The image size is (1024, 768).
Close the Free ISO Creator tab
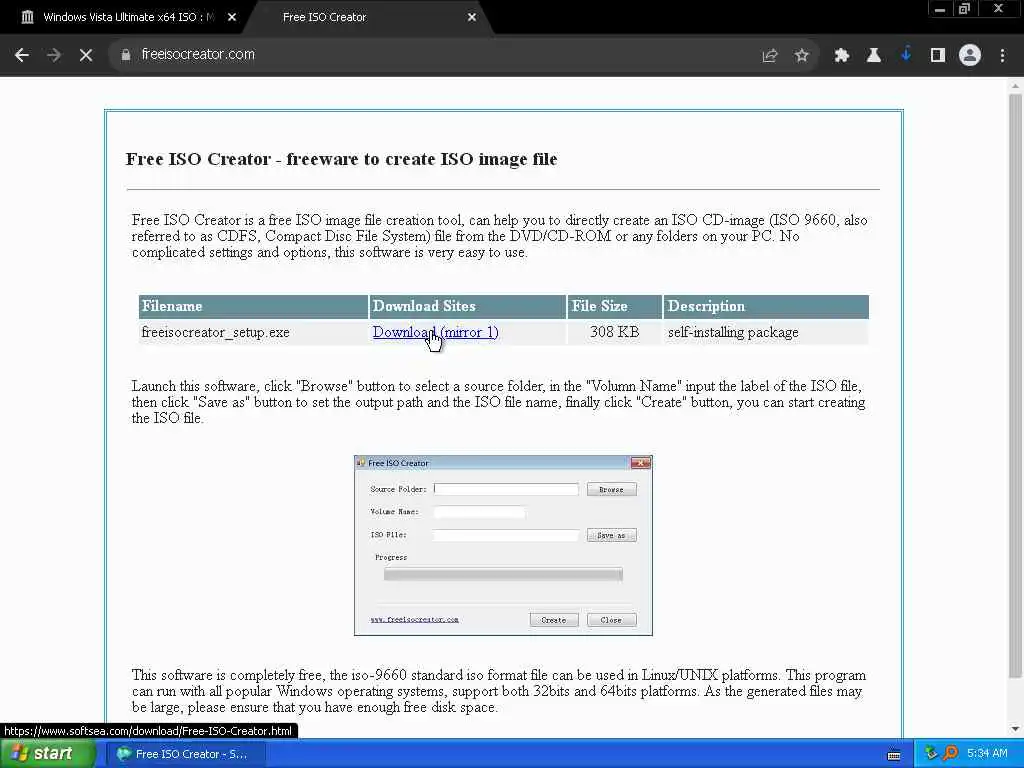tap(472, 18)
